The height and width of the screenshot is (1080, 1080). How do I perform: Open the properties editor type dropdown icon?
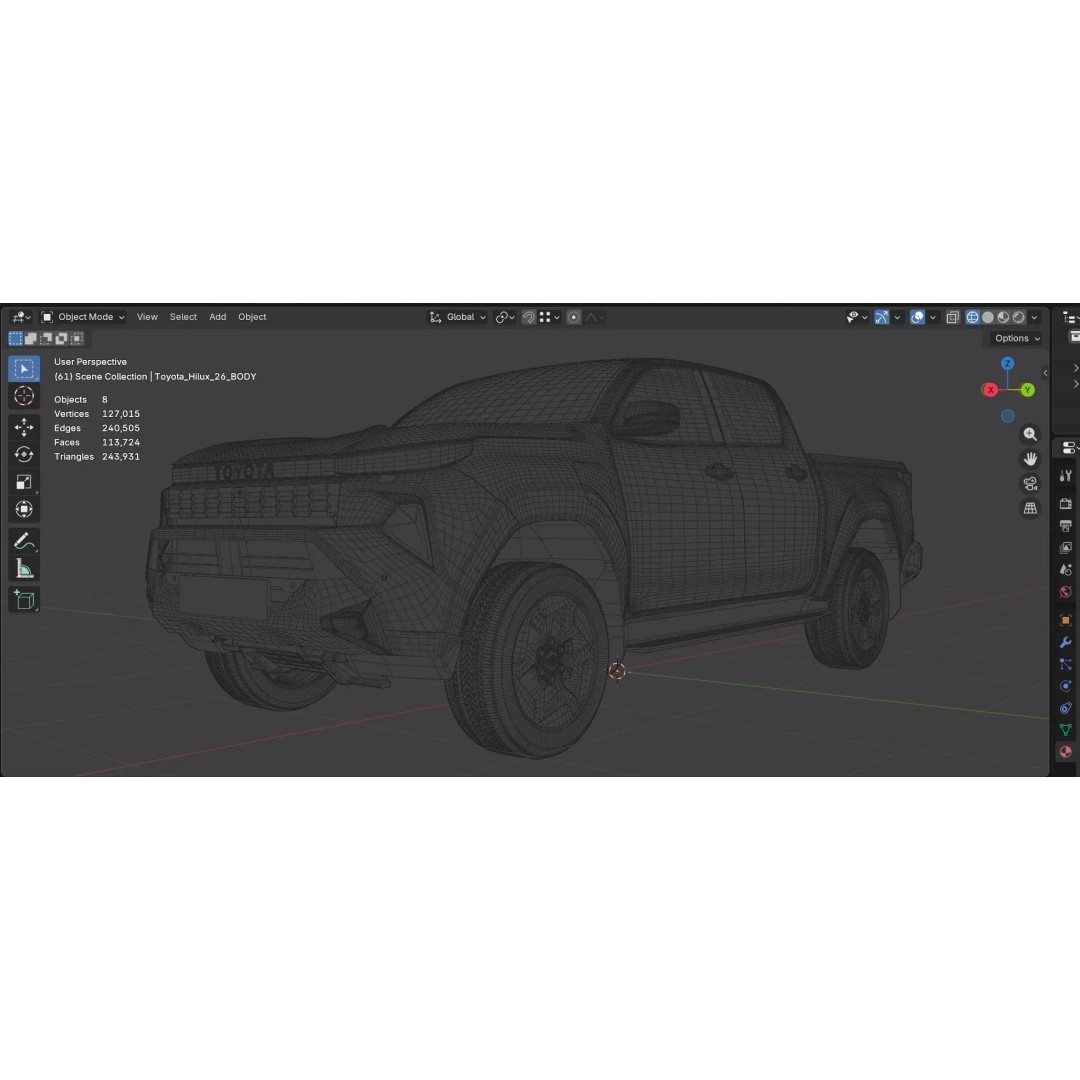(1070, 448)
